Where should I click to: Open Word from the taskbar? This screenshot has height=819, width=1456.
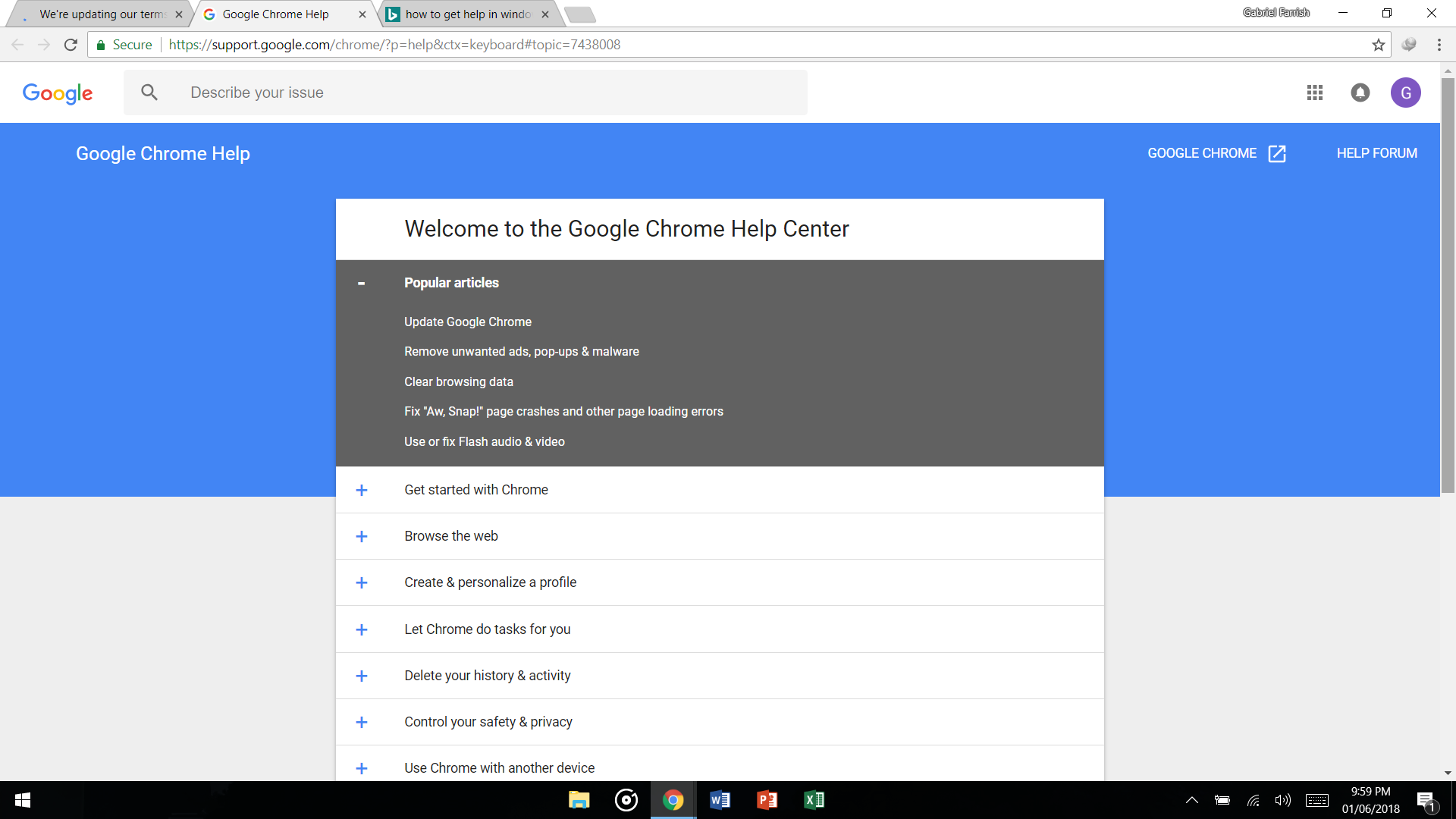720,800
